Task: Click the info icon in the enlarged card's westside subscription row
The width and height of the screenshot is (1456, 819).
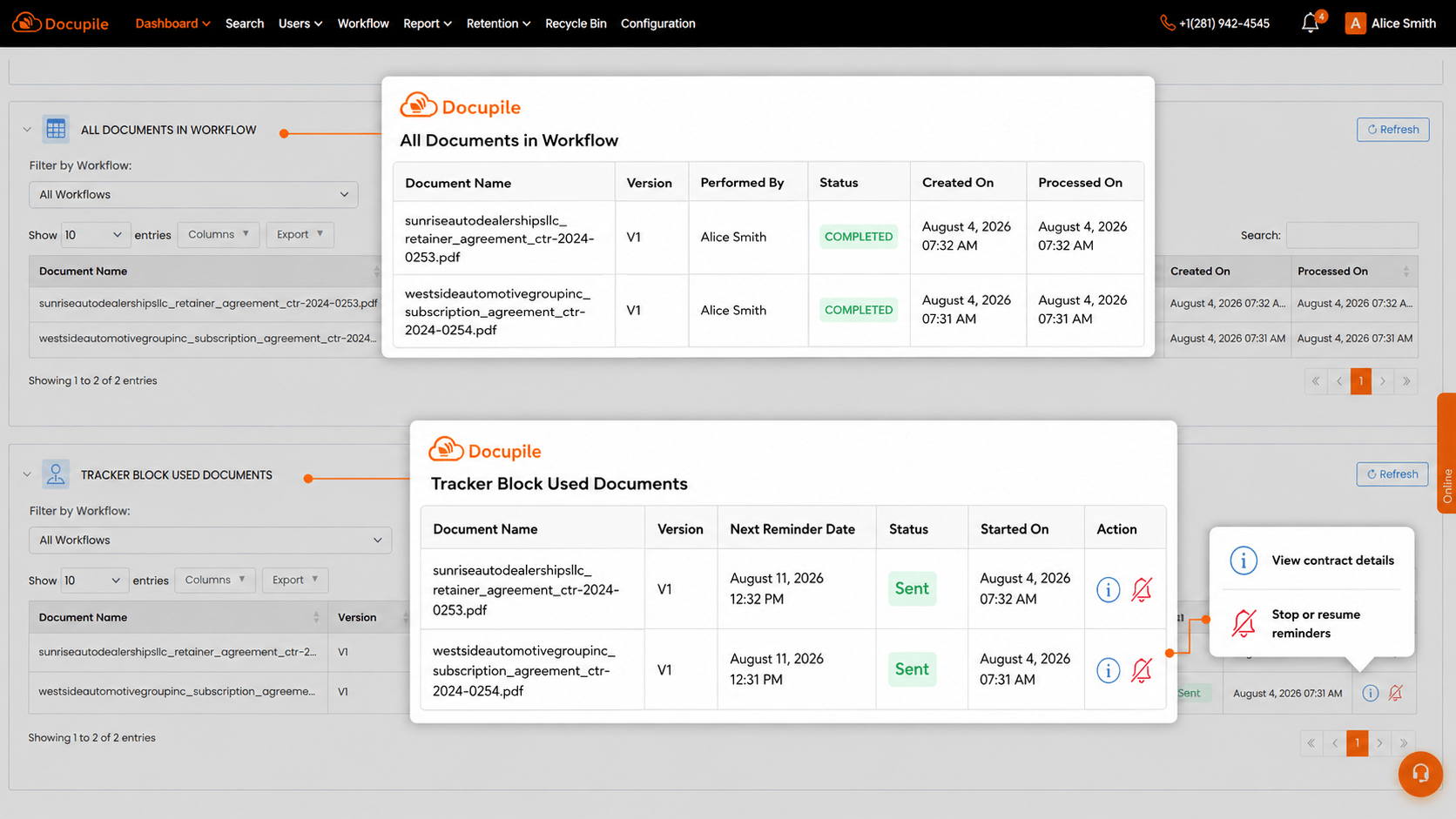Action: click(1108, 670)
